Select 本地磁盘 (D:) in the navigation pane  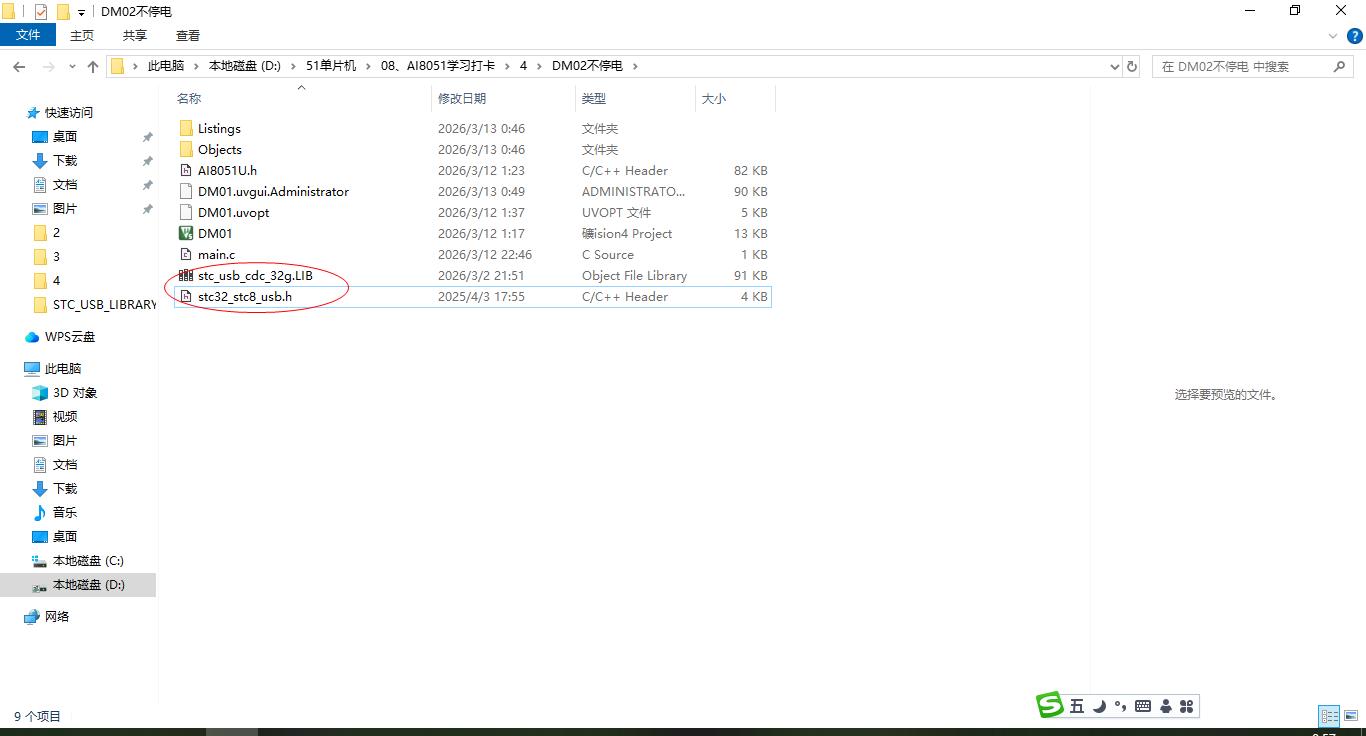88,585
